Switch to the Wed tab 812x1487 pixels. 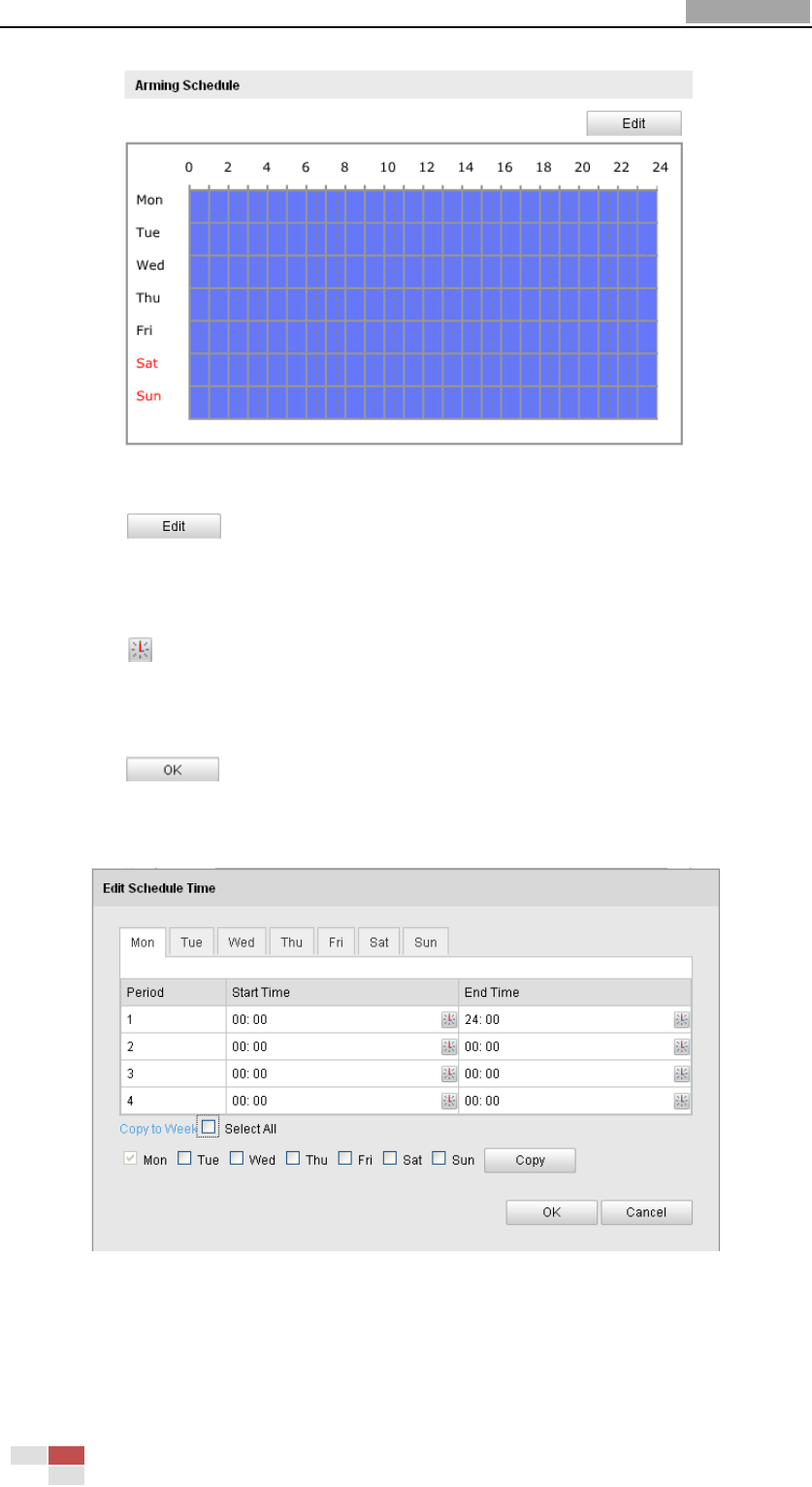coord(242,942)
